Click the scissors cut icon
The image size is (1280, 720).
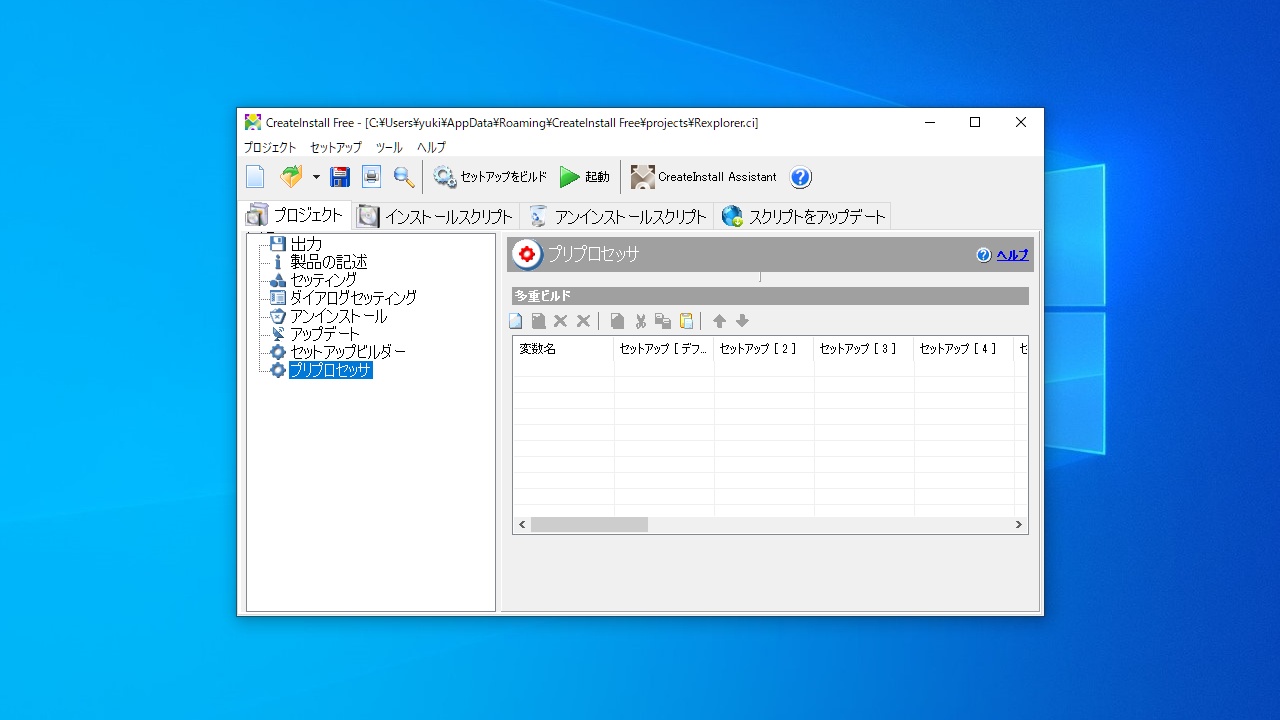click(x=640, y=321)
